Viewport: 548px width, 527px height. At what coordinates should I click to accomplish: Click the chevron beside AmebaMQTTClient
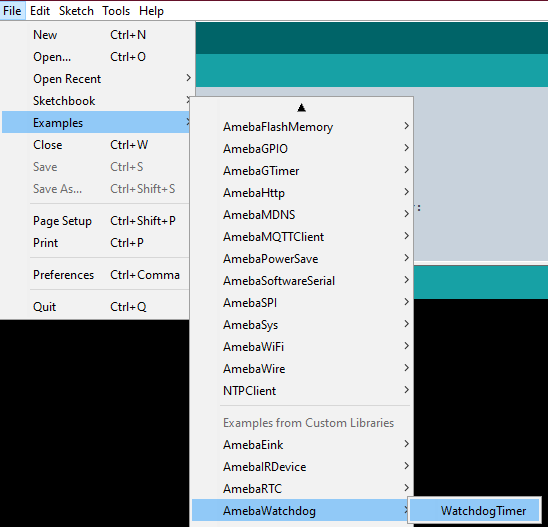pyautogui.click(x=406, y=236)
